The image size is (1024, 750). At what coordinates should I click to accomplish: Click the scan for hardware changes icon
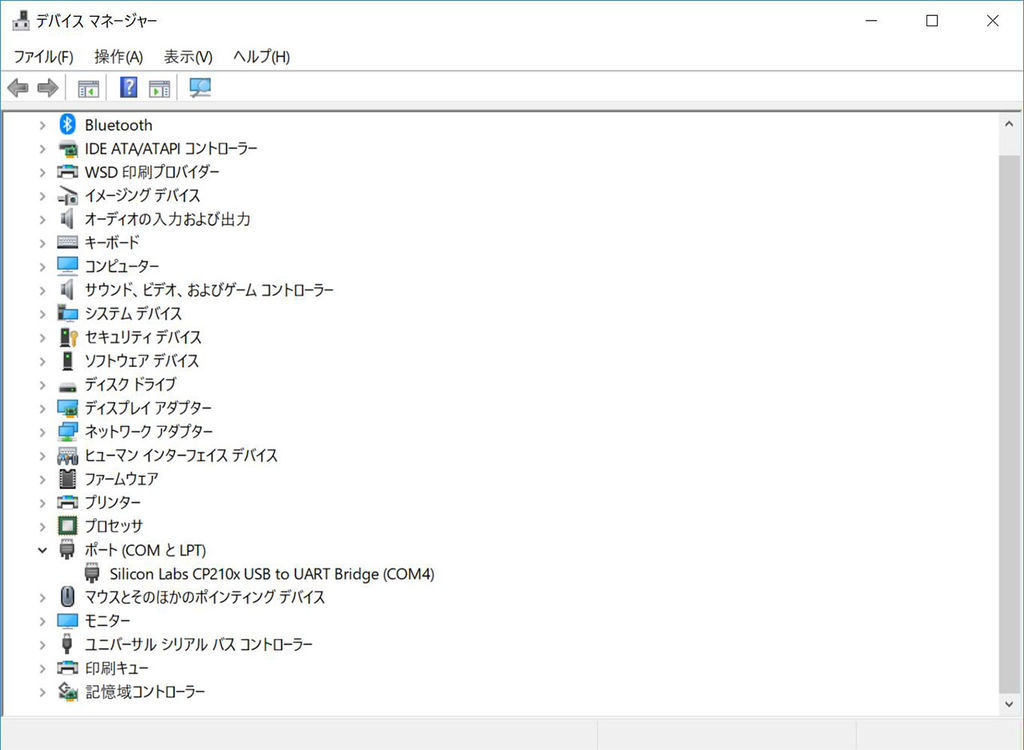point(200,88)
